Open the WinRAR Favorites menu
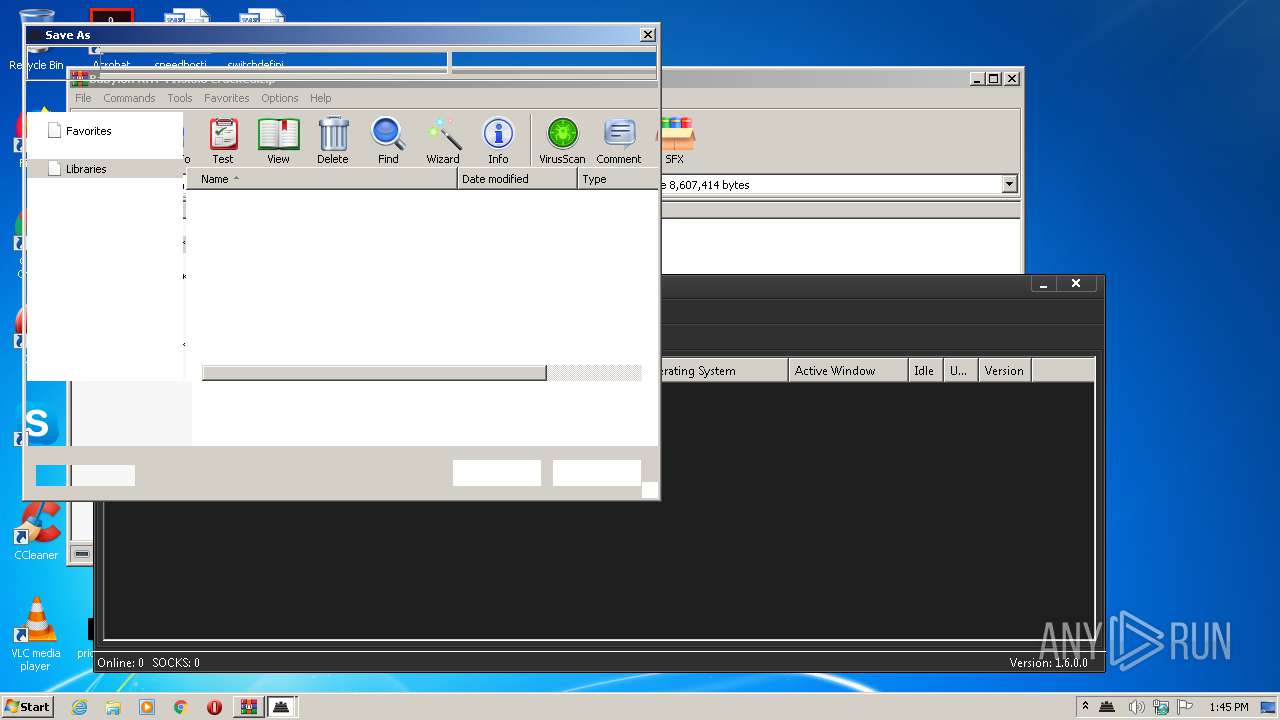Viewport: 1280px width, 720px height. tap(227, 98)
